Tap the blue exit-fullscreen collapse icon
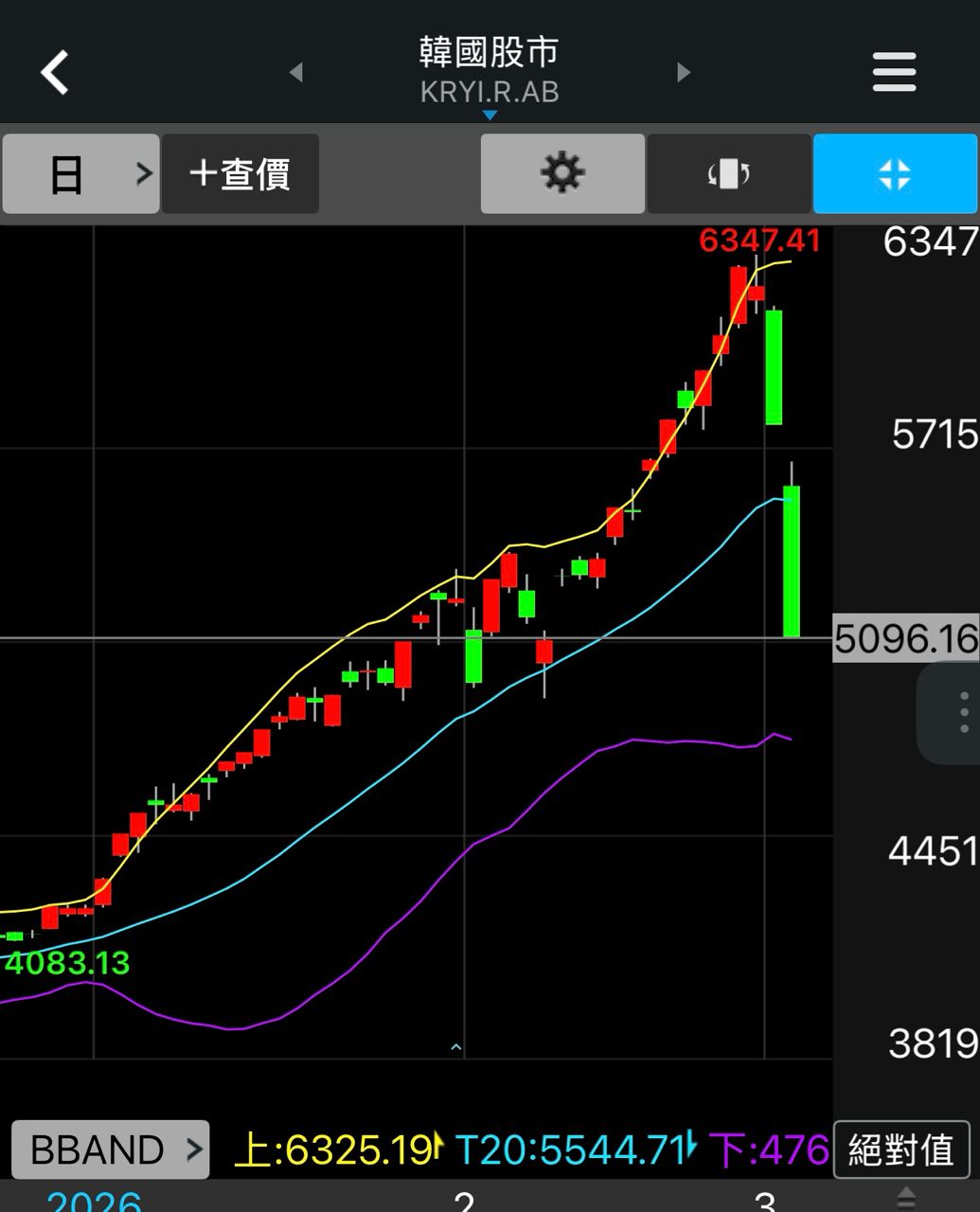The width and height of the screenshot is (980, 1212). tap(894, 174)
